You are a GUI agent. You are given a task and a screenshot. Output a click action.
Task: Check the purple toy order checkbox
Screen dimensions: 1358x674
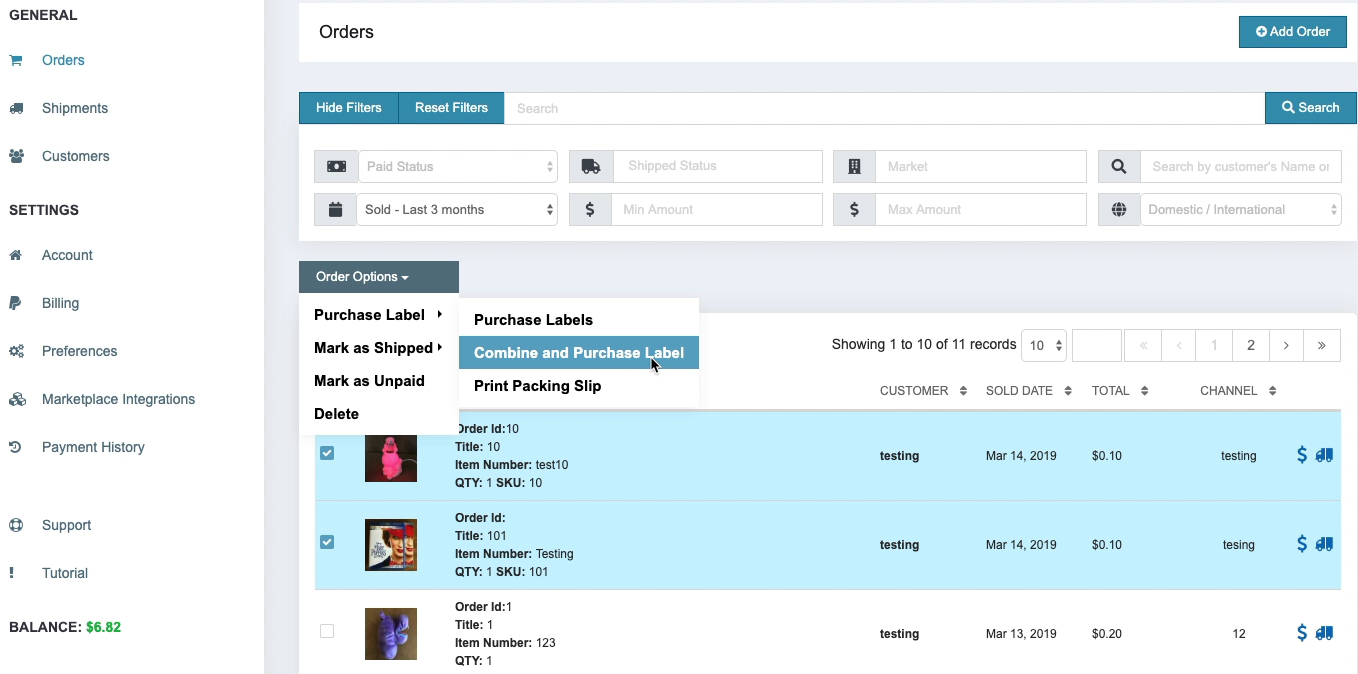(327, 631)
